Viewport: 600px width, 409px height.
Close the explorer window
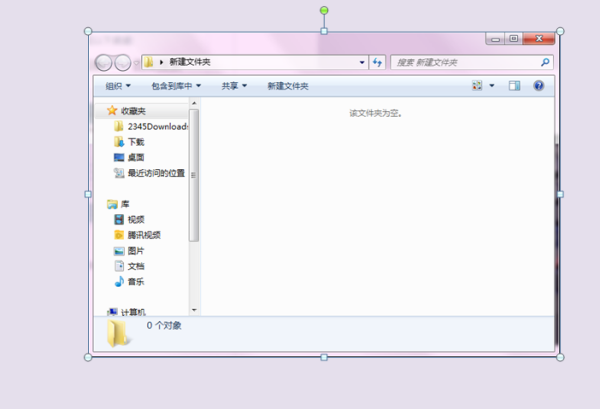coord(539,39)
